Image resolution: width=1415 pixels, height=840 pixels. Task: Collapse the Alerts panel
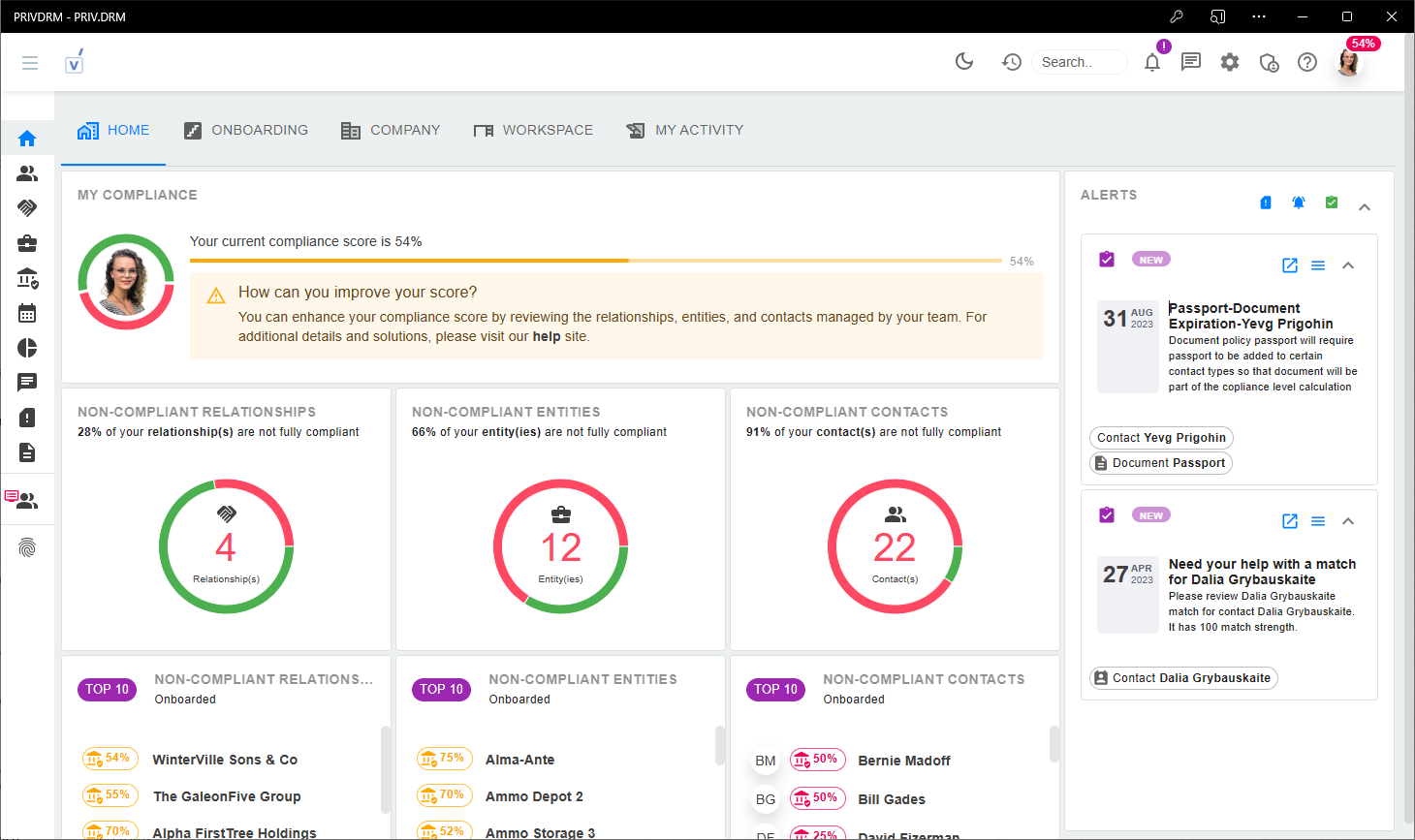[x=1365, y=206]
